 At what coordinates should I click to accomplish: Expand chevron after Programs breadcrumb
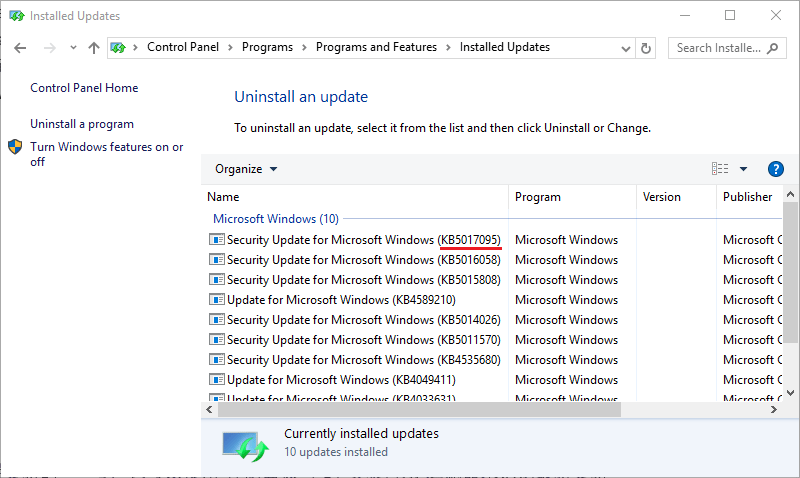tap(304, 47)
